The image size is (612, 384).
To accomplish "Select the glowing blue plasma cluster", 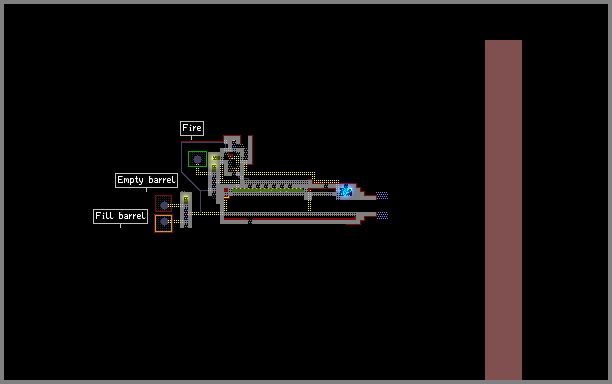I will pos(345,191).
